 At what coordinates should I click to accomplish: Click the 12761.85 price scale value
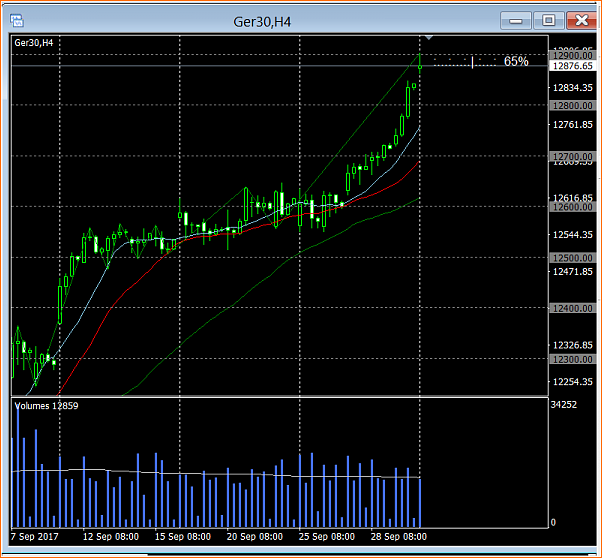(572, 124)
